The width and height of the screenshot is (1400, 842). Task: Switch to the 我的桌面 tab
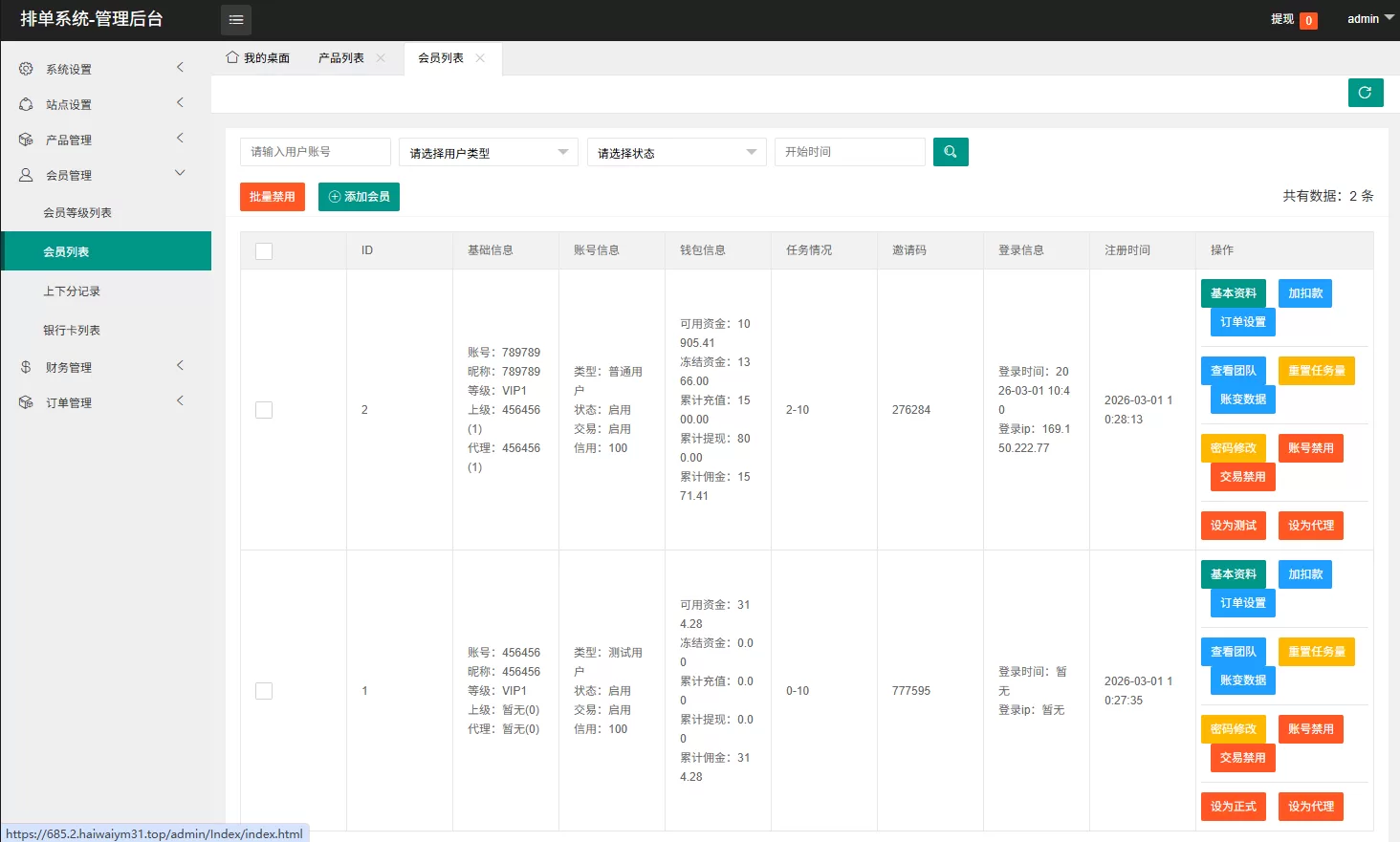click(x=257, y=57)
